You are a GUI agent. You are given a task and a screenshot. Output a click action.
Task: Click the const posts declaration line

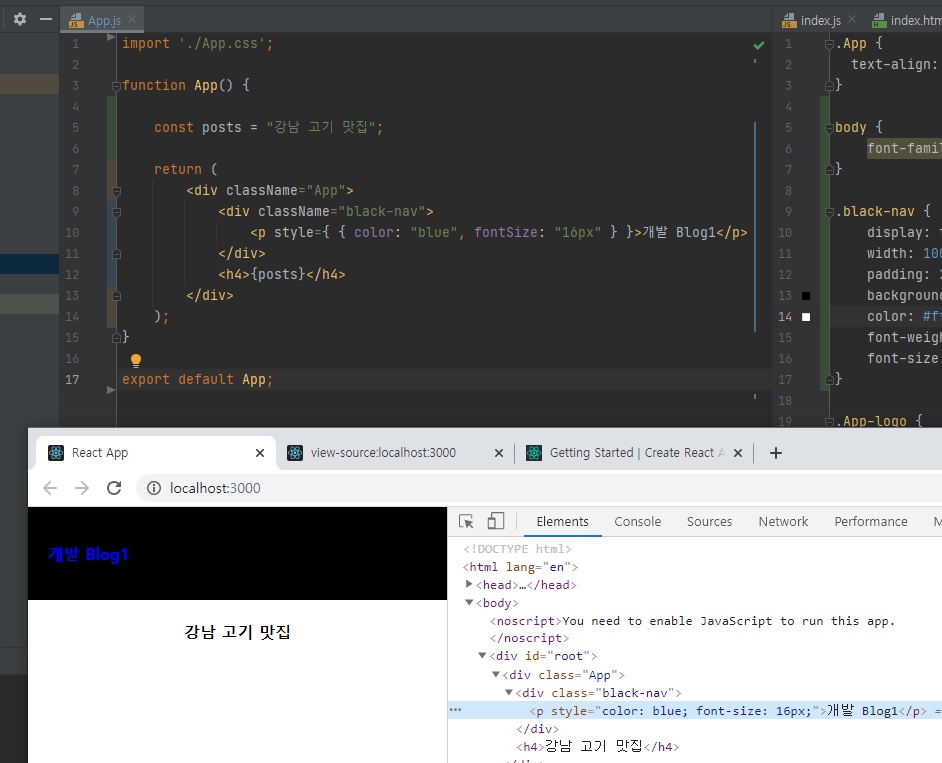[269, 127]
